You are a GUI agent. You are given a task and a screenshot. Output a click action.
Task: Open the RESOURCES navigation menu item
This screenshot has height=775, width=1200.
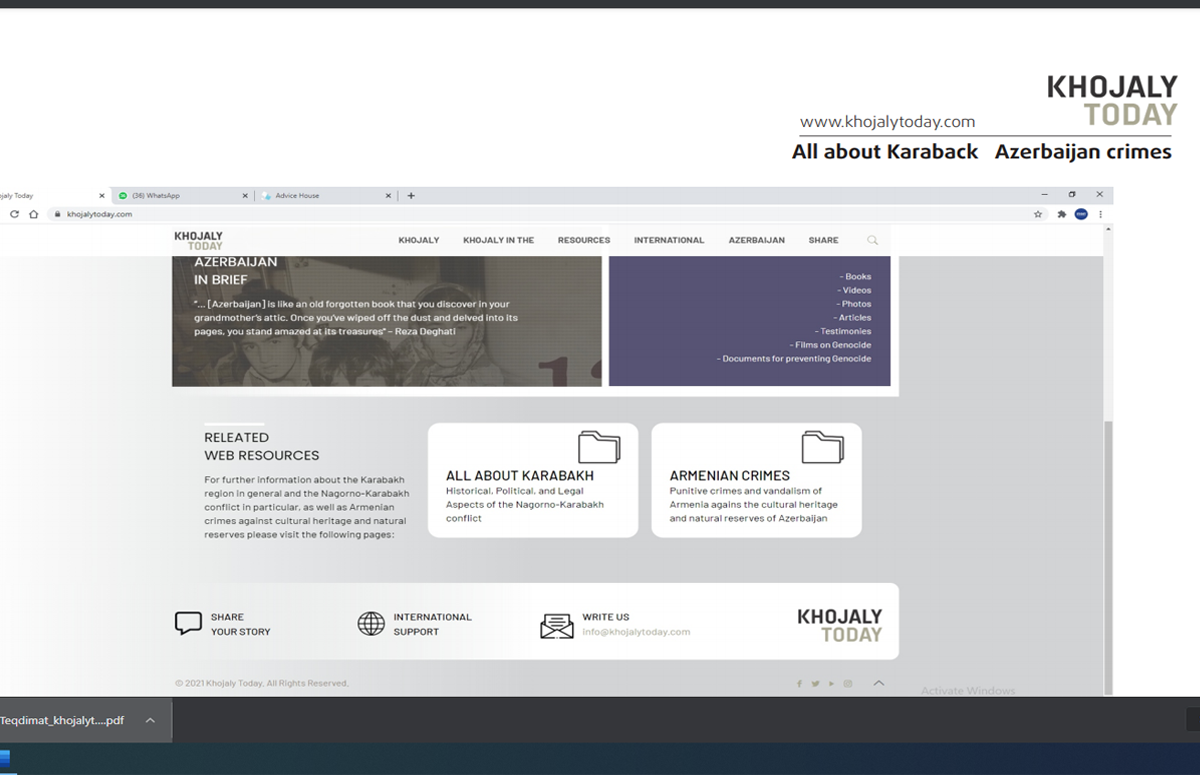pyautogui.click(x=584, y=240)
